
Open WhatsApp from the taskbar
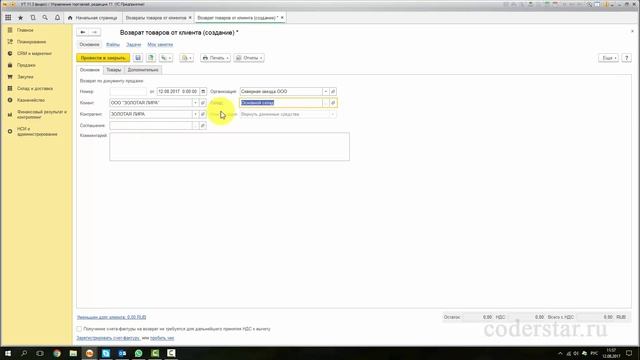(138, 353)
